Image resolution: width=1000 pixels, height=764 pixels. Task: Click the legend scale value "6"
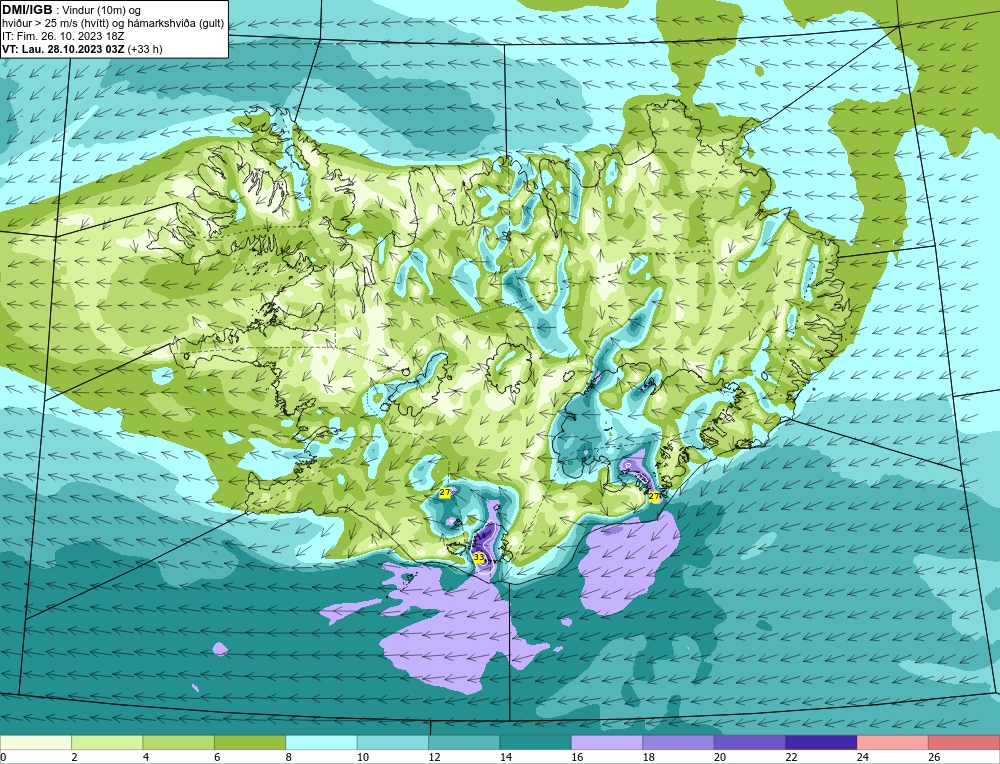217,757
